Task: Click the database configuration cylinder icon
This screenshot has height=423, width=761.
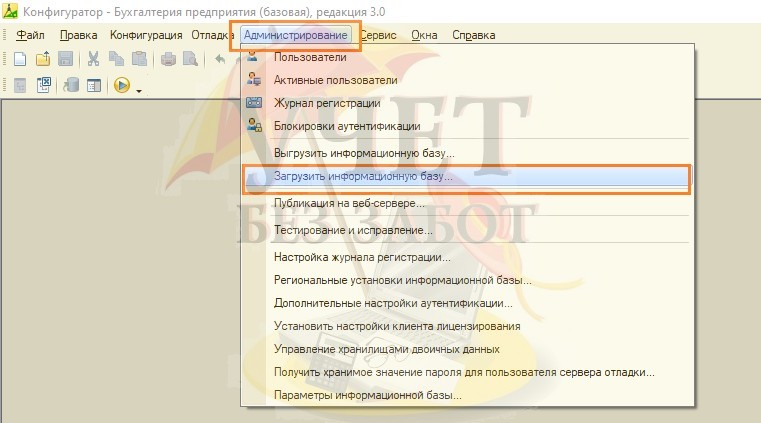Action: pos(71,86)
